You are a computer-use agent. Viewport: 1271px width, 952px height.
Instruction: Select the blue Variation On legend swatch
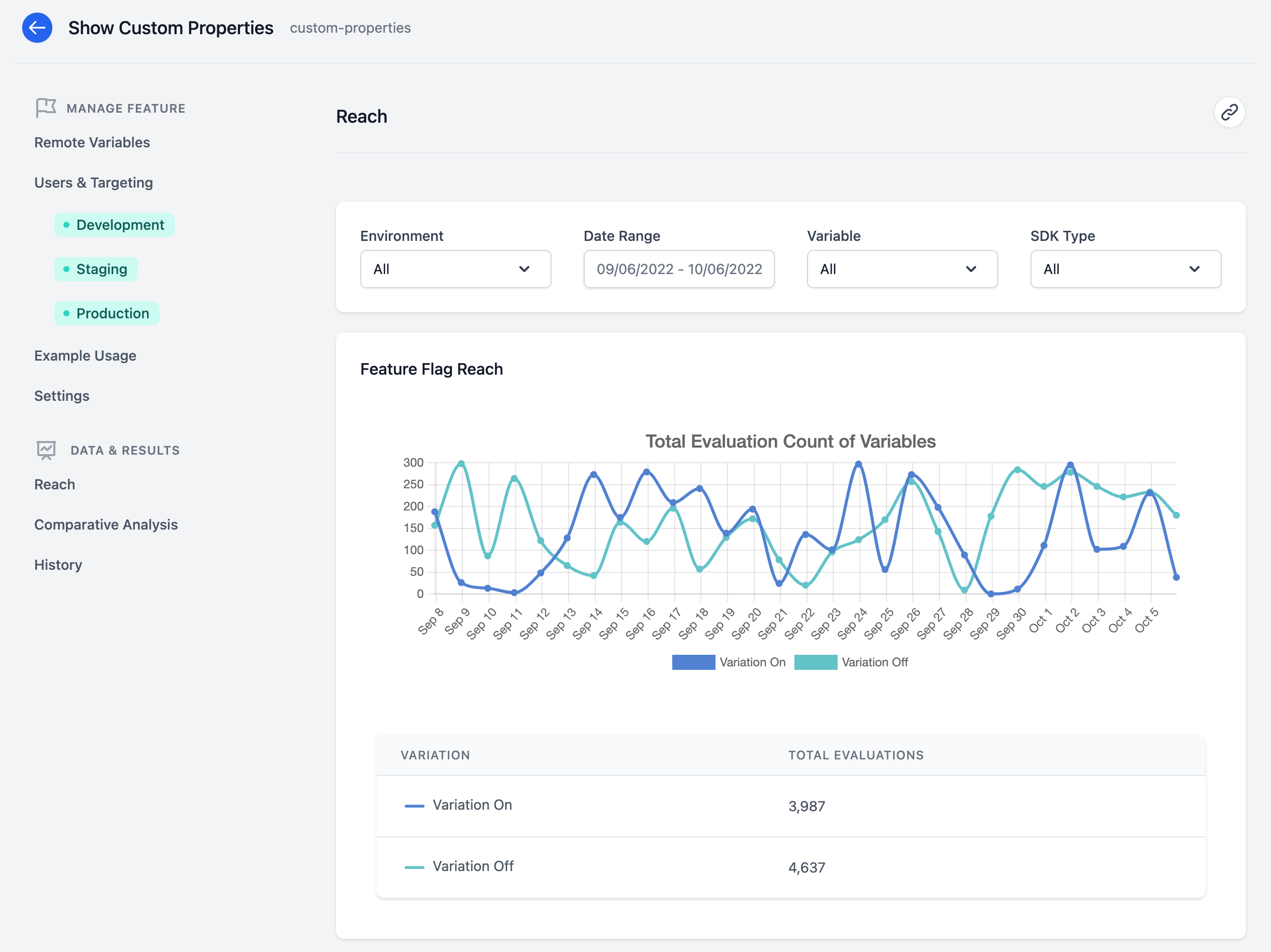click(692, 662)
